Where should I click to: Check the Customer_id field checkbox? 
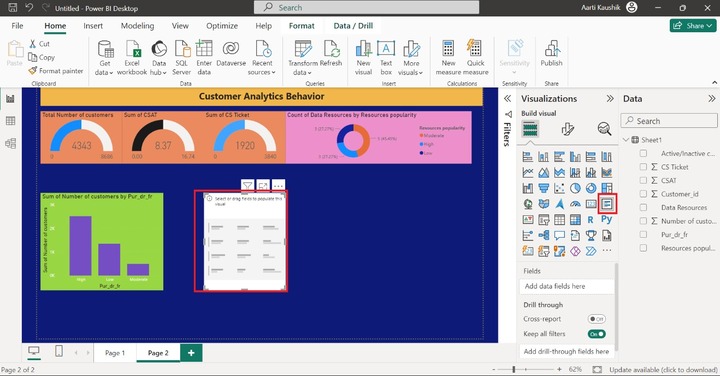643,194
